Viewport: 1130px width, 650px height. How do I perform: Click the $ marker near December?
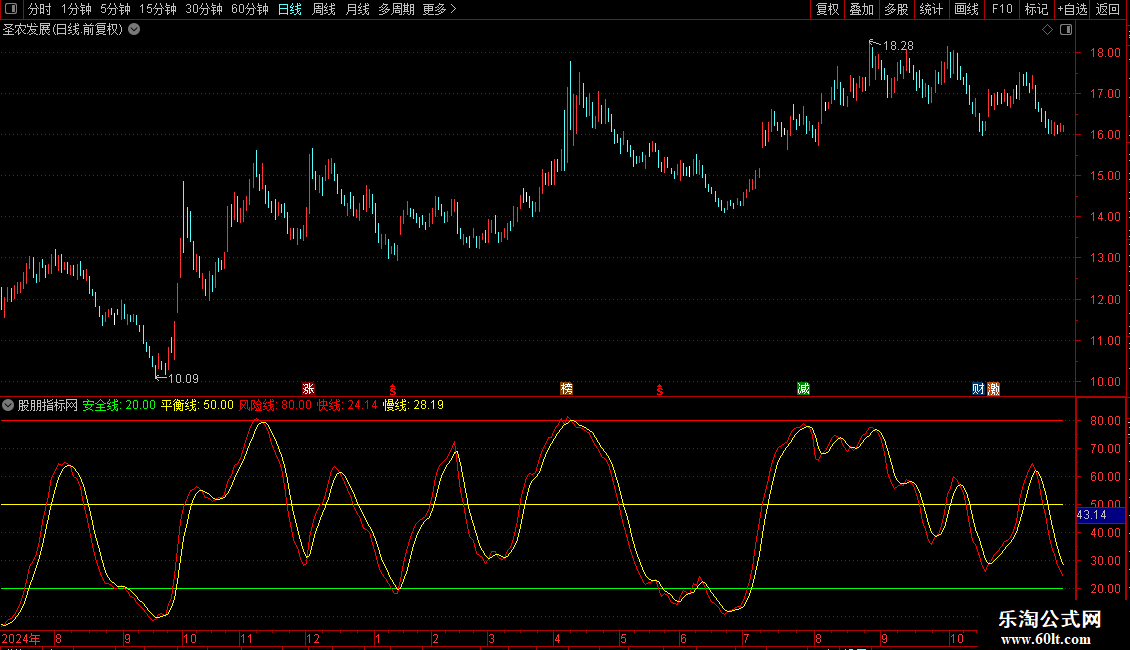click(393, 390)
